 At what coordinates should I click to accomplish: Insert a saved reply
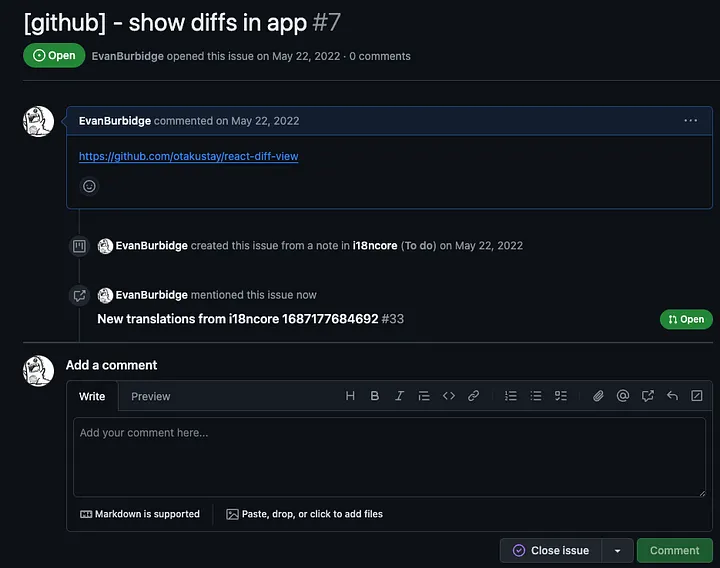(672, 396)
